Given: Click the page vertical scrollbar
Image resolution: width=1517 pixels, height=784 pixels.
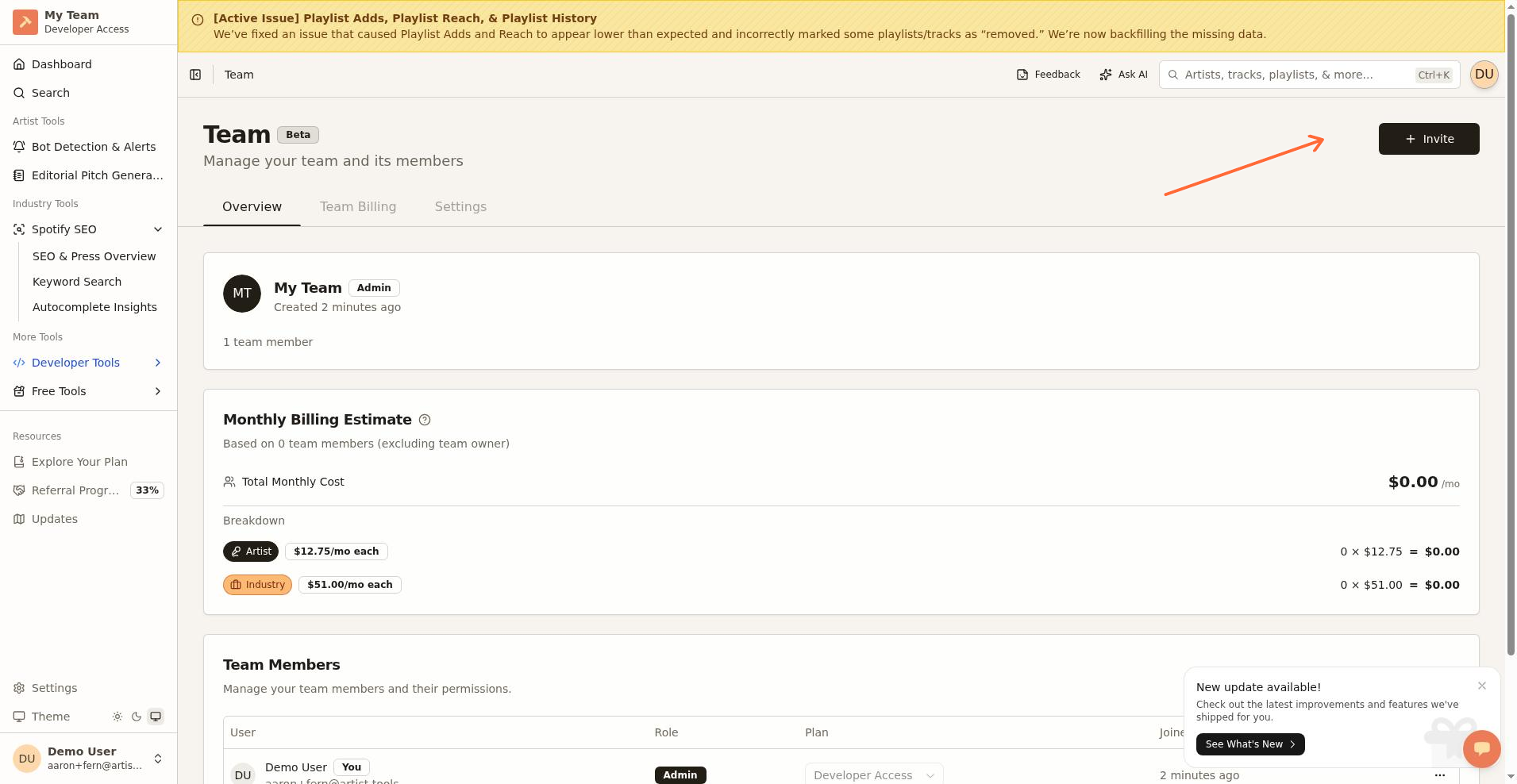Looking at the screenshot, I should point(1511,333).
